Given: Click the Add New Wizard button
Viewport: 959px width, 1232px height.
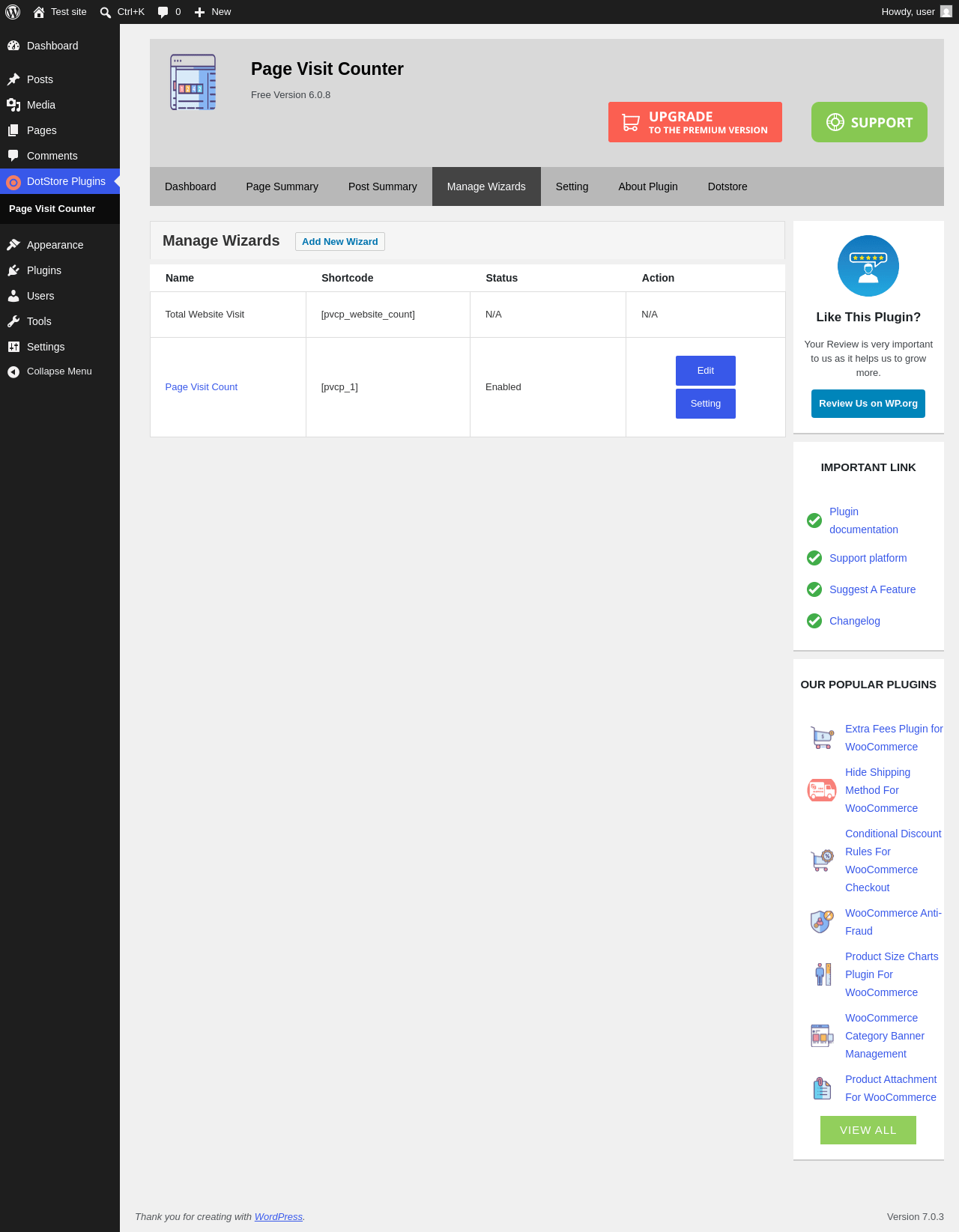Looking at the screenshot, I should click(340, 242).
